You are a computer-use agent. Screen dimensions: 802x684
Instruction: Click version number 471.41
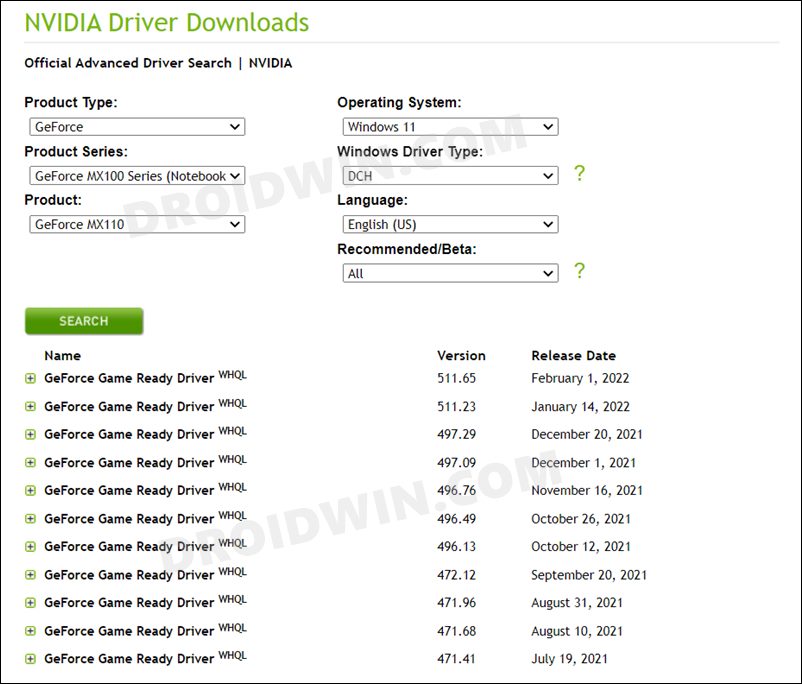(456, 659)
